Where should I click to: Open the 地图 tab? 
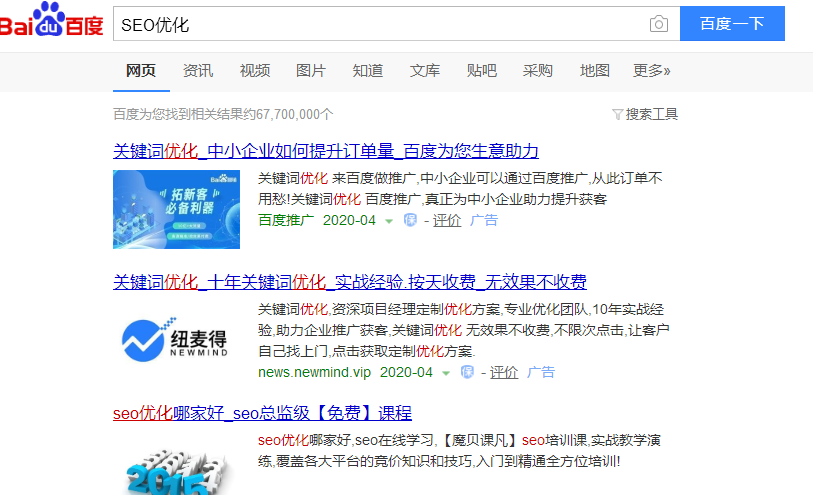[595, 70]
